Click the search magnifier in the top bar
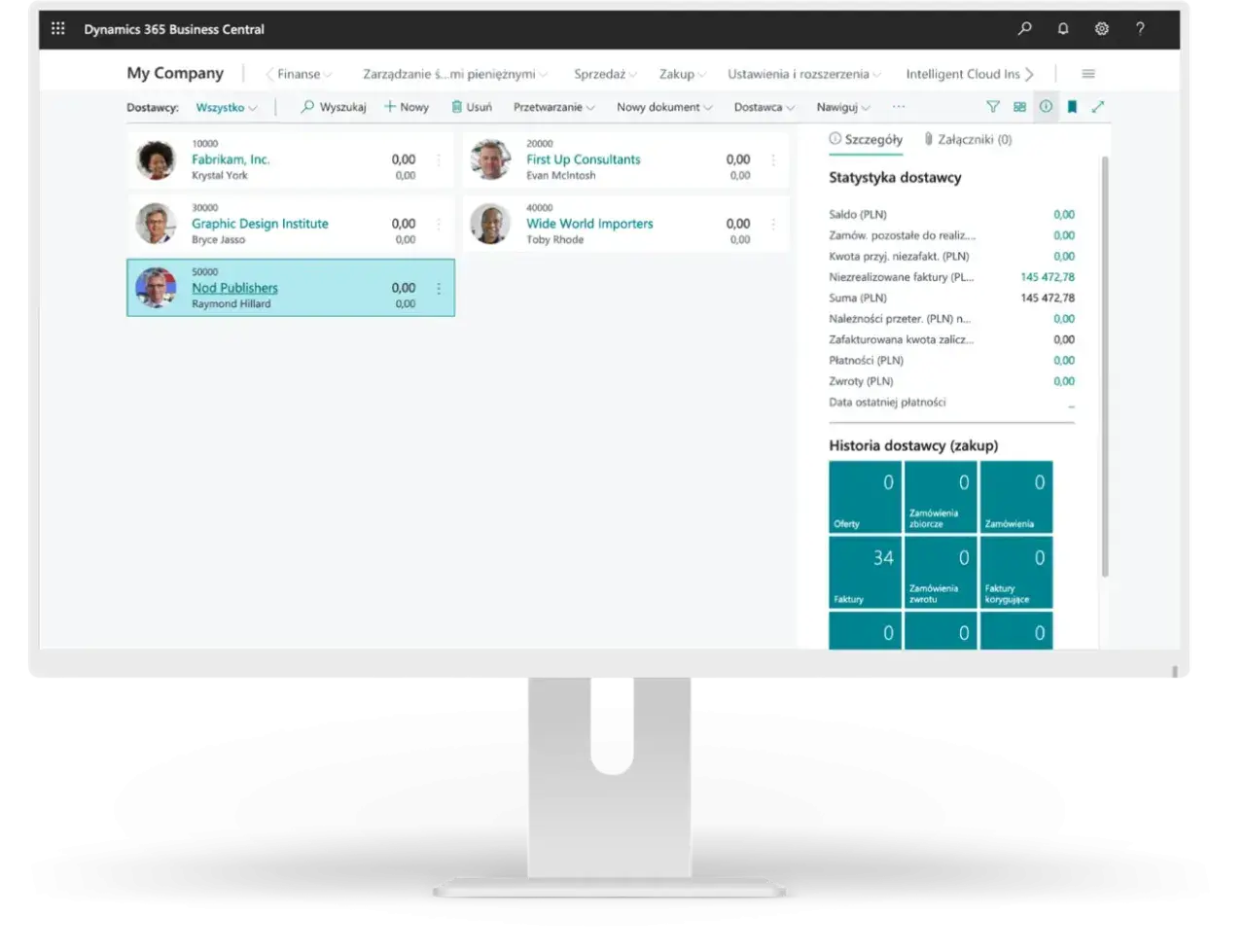The width and height of the screenshot is (1245, 952). tap(1024, 28)
